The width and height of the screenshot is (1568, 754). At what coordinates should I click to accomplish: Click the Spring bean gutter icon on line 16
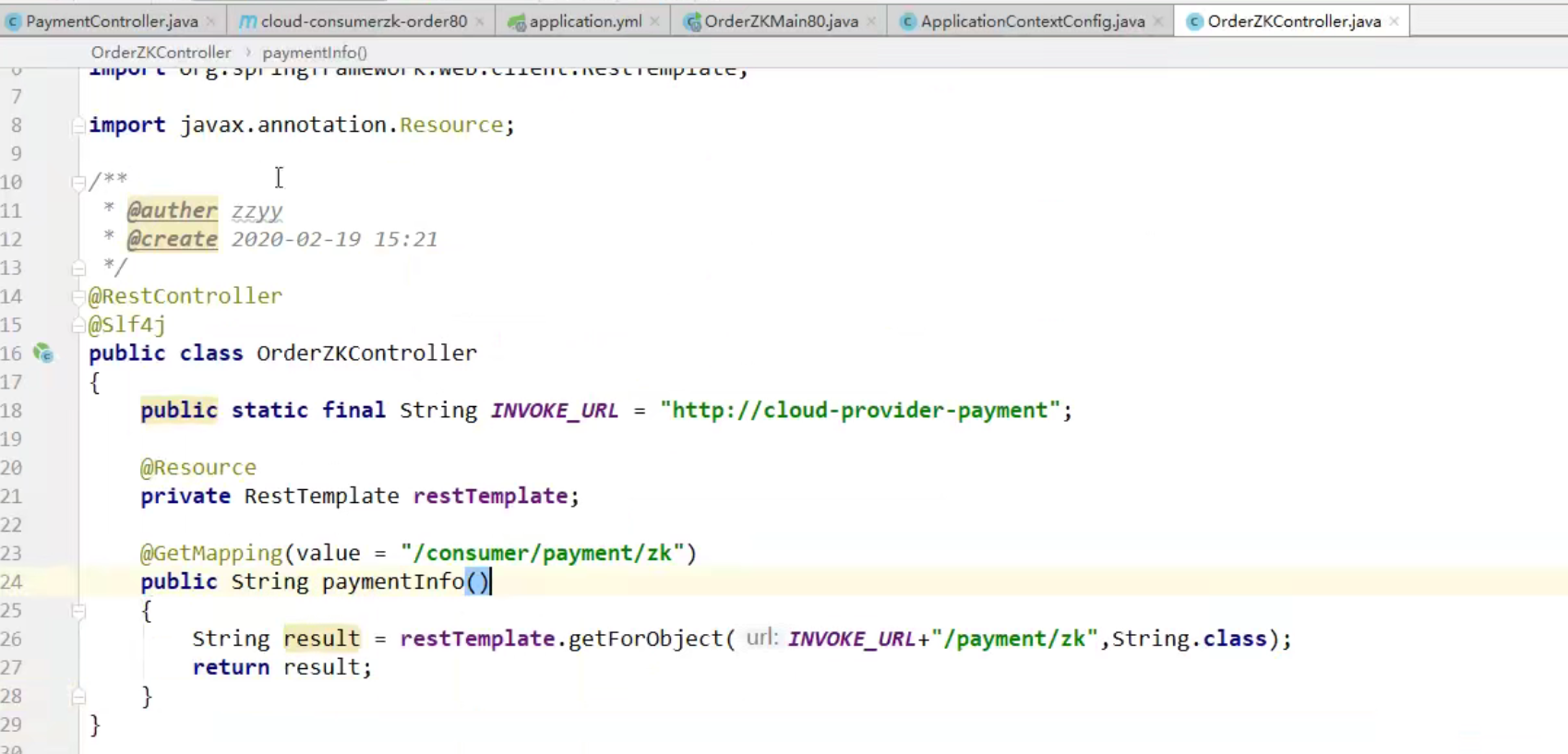click(43, 353)
